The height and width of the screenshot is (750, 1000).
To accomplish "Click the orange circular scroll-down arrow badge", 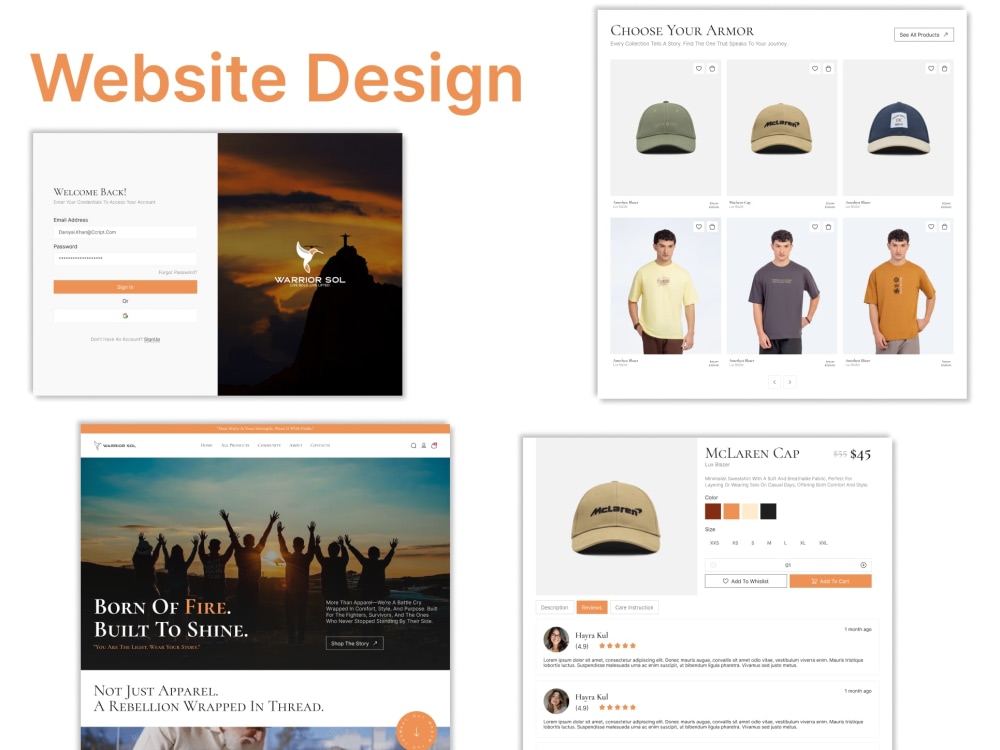I will (x=416, y=730).
